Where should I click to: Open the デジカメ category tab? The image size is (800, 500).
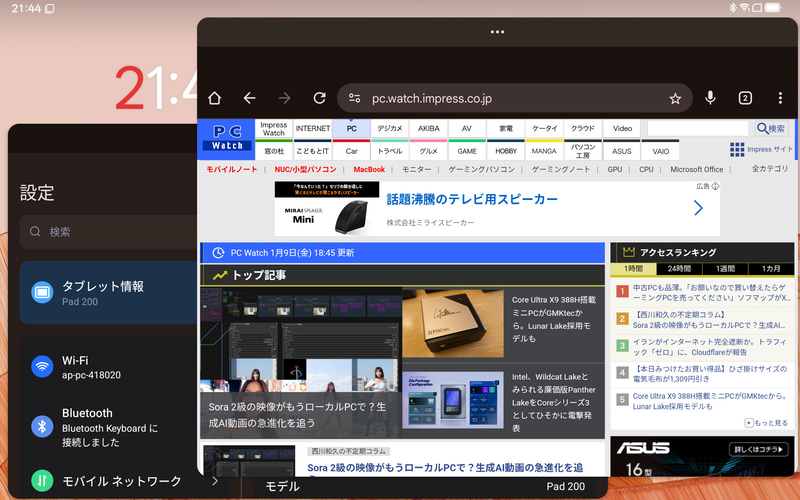390,129
